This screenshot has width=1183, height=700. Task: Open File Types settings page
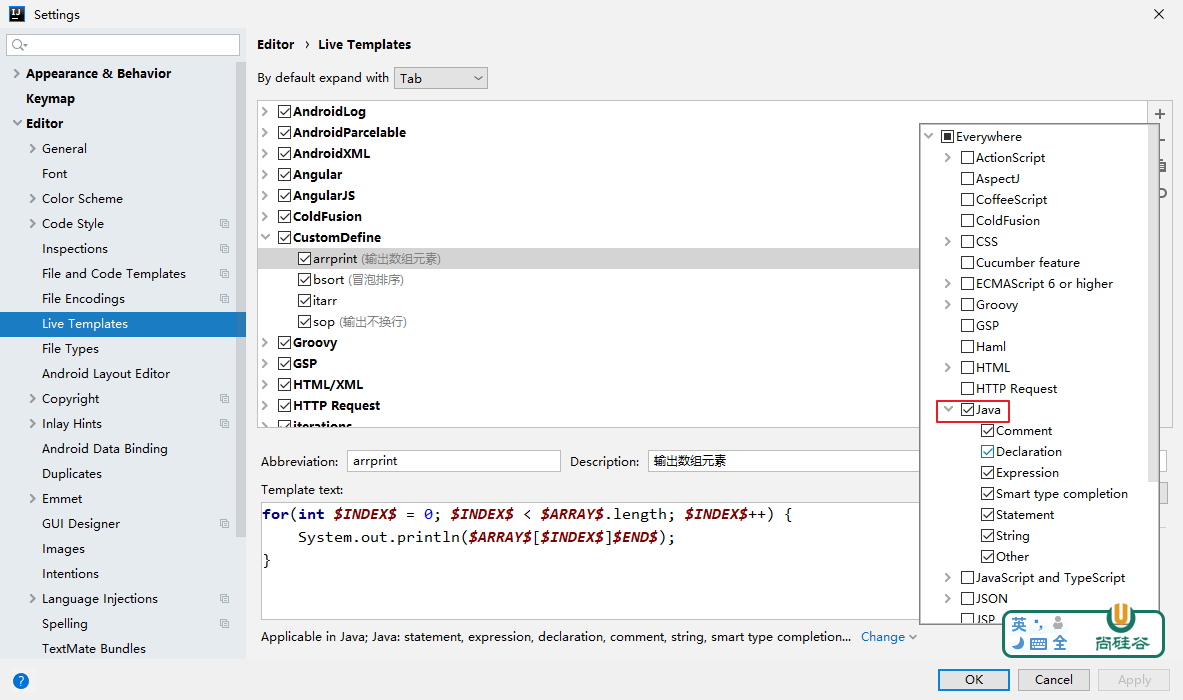click(x=70, y=349)
